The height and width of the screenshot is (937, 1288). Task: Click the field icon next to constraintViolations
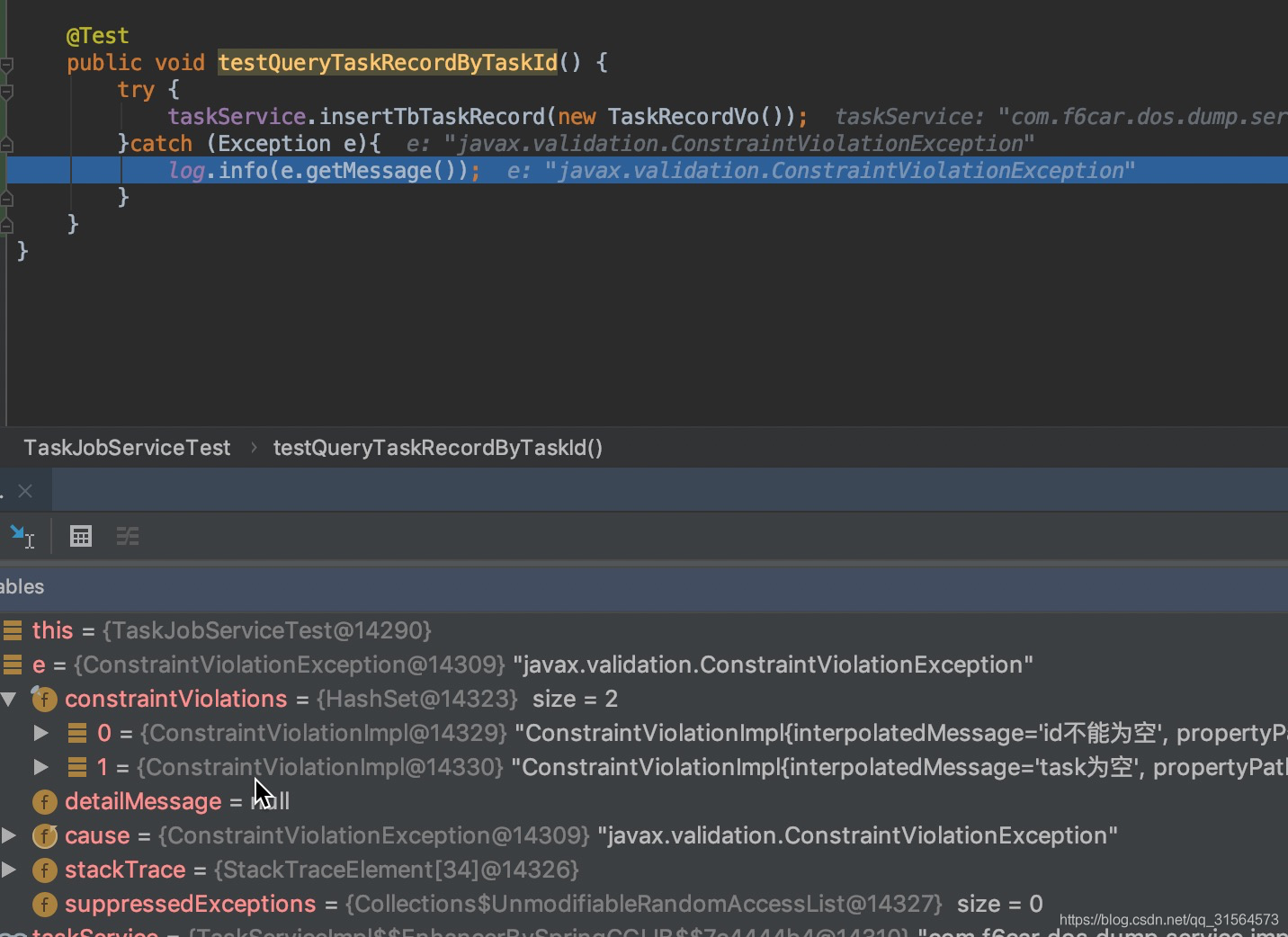click(44, 699)
